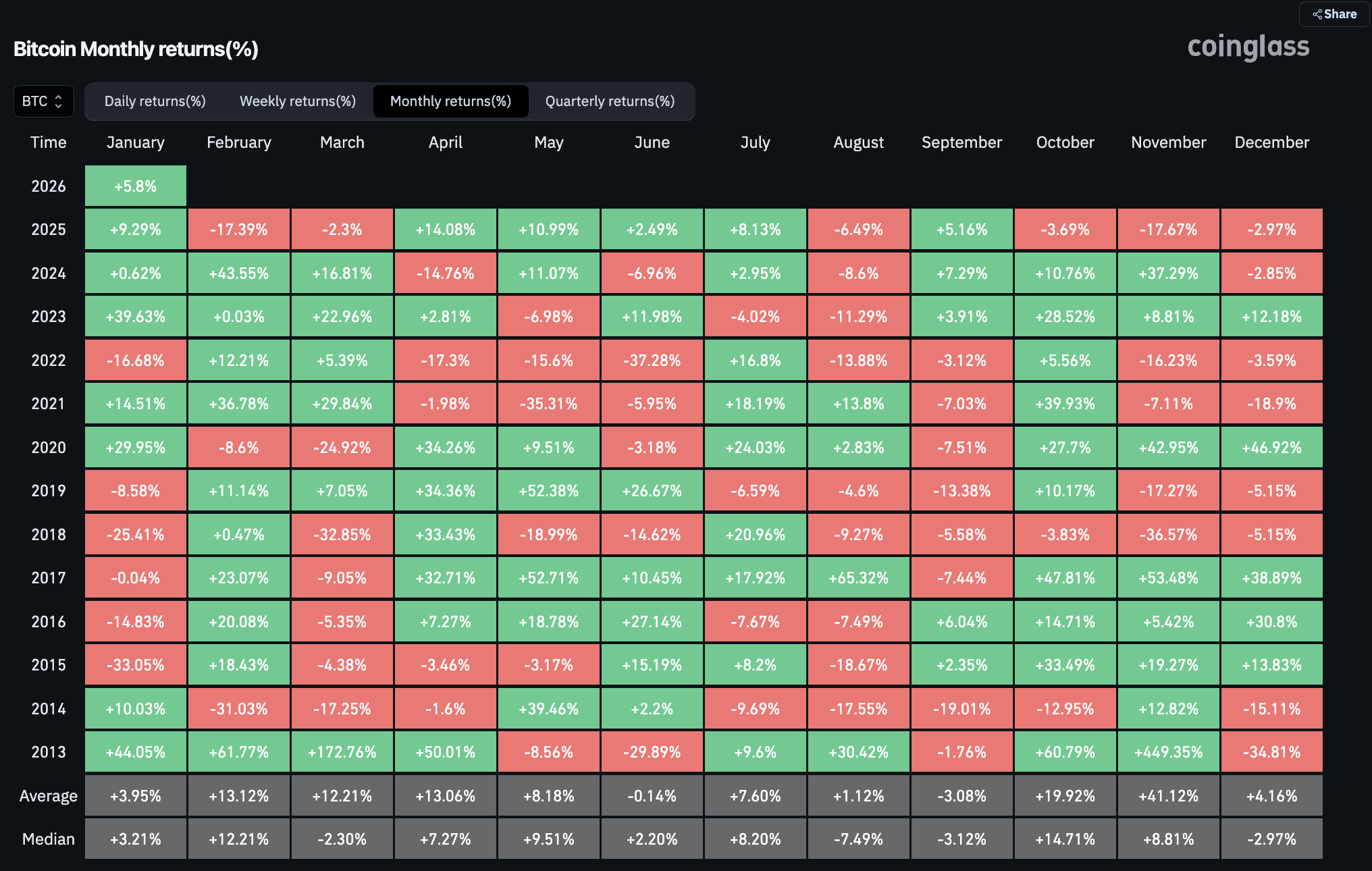Click the October column header
The width and height of the screenshot is (1372, 871).
click(1065, 142)
